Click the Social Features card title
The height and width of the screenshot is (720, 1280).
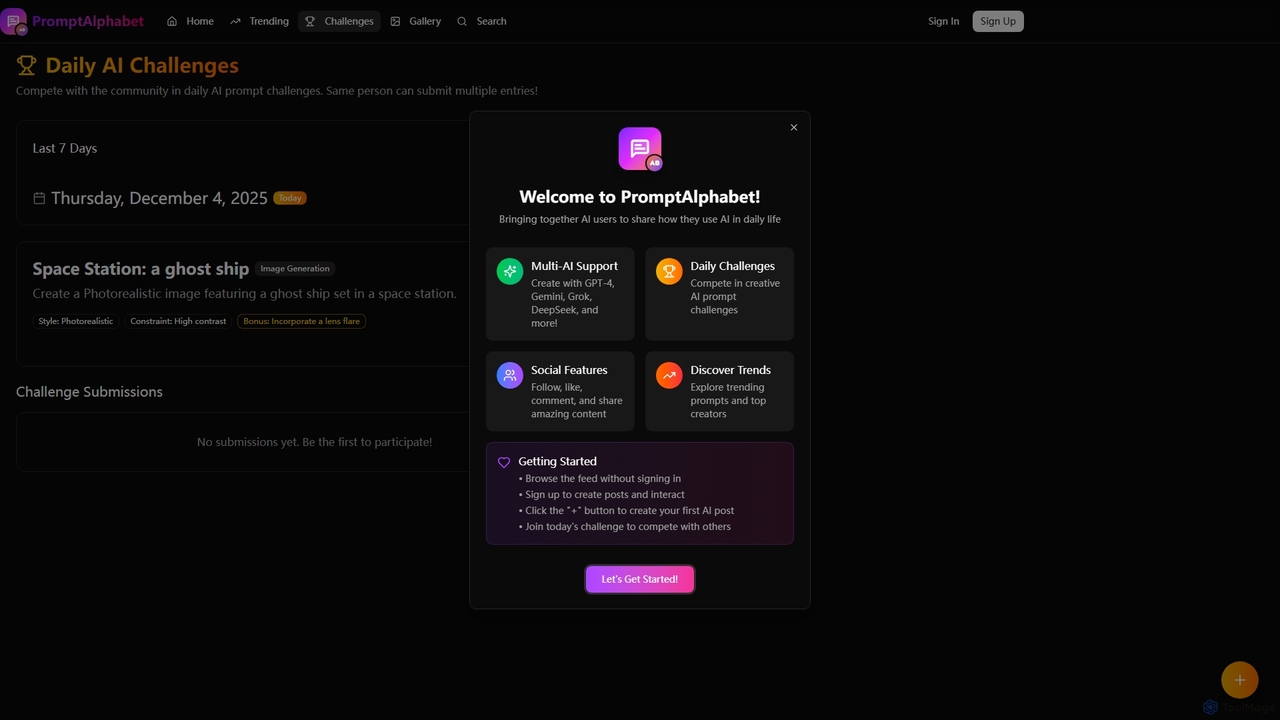click(x=569, y=370)
